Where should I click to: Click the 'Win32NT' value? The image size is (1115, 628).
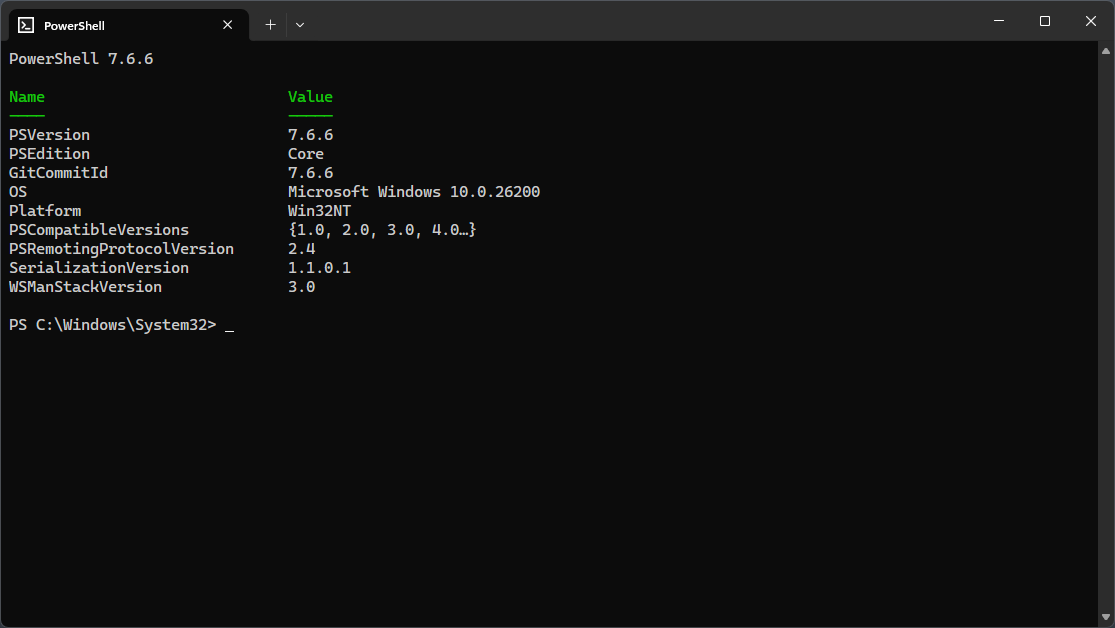pyautogui.click(x=319, y=211)
